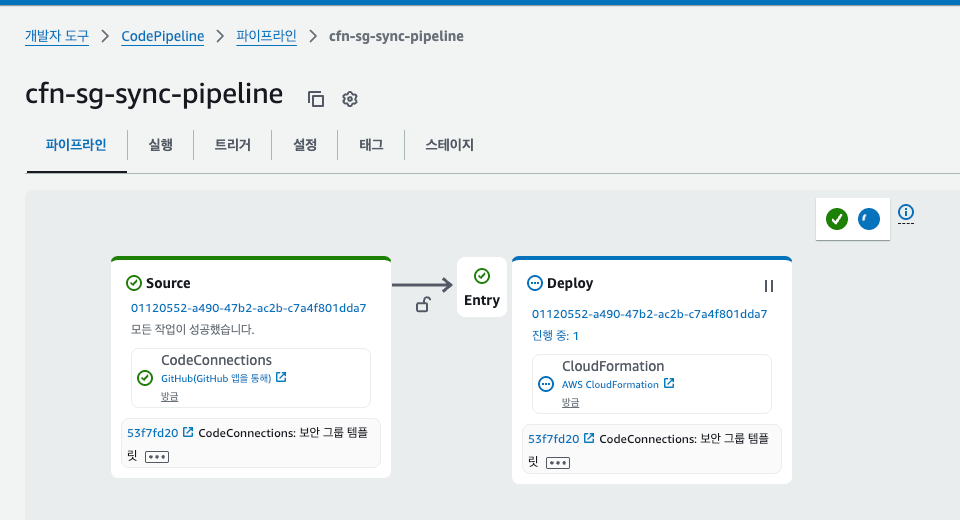Open GitHub(GitHub 앱을 통해) provider link
The image size is (960, 520).
[216, 379]
